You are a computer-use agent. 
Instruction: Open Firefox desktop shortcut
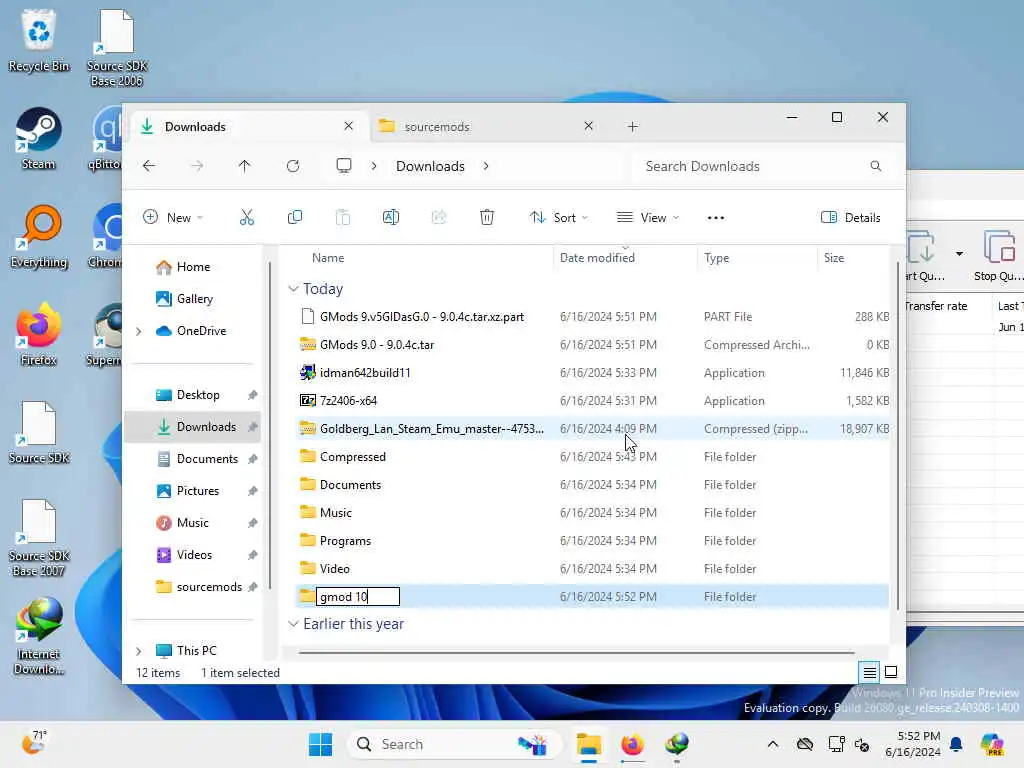click(x=39, y=334)
